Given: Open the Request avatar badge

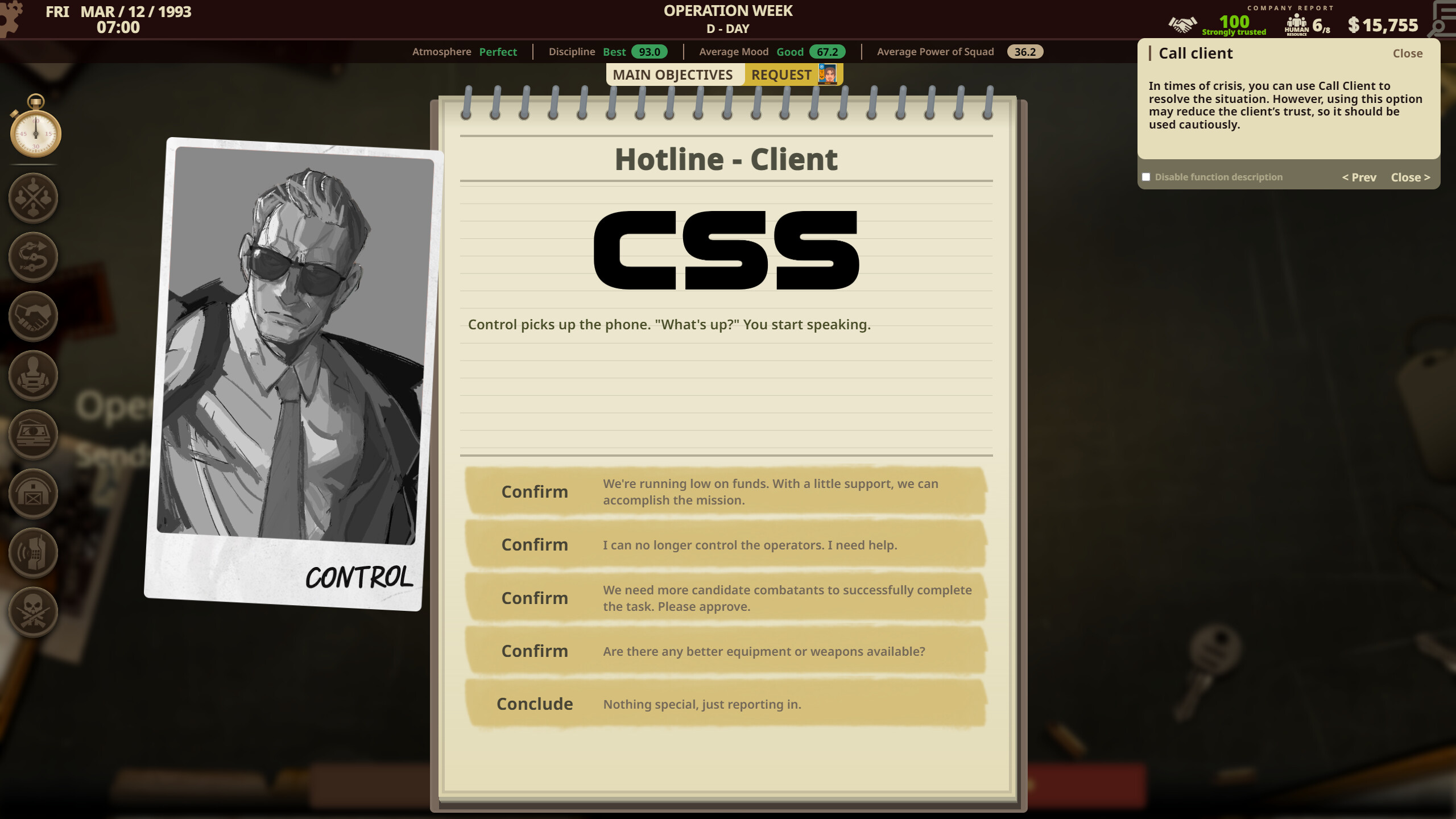Looking at the screenshot, I should (828, 75).
